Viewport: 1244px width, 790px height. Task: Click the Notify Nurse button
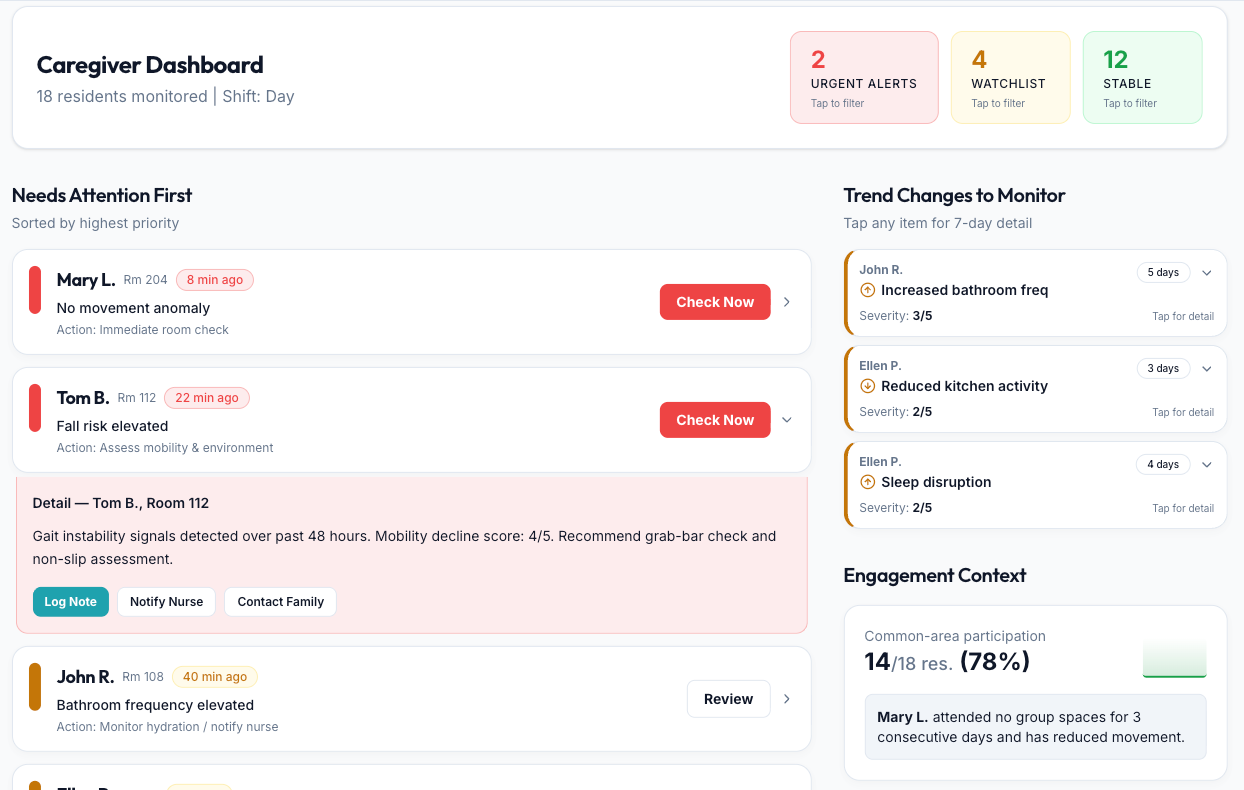(x=166, y=602)
